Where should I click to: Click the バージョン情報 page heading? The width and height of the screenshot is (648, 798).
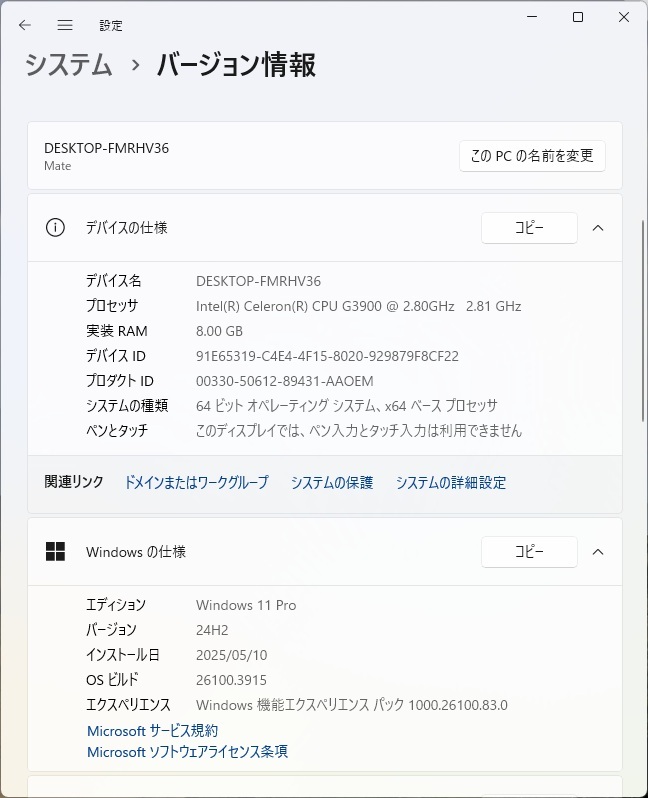pyautogui.click(x=236, y=65)
